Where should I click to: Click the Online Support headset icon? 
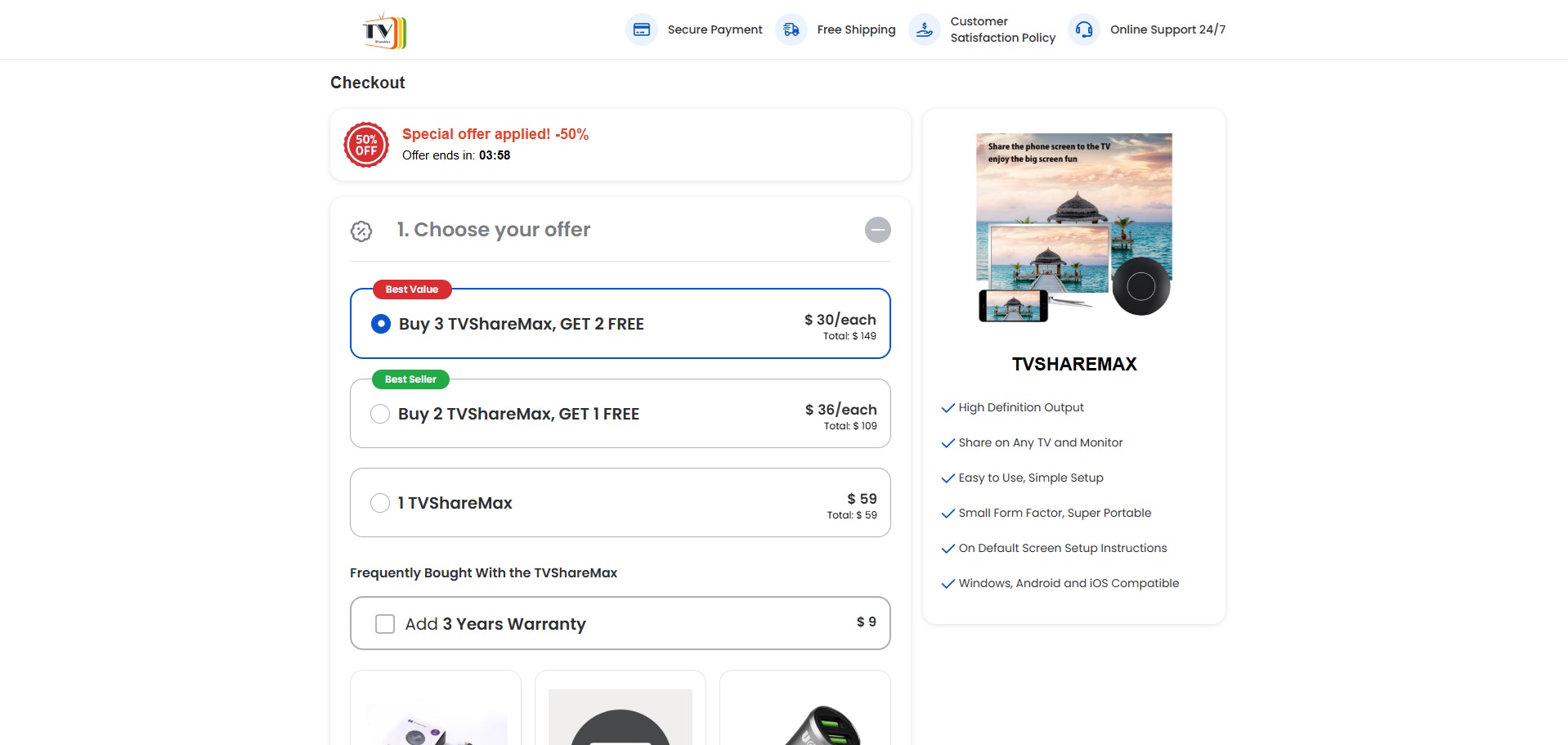click(1084, 29)
